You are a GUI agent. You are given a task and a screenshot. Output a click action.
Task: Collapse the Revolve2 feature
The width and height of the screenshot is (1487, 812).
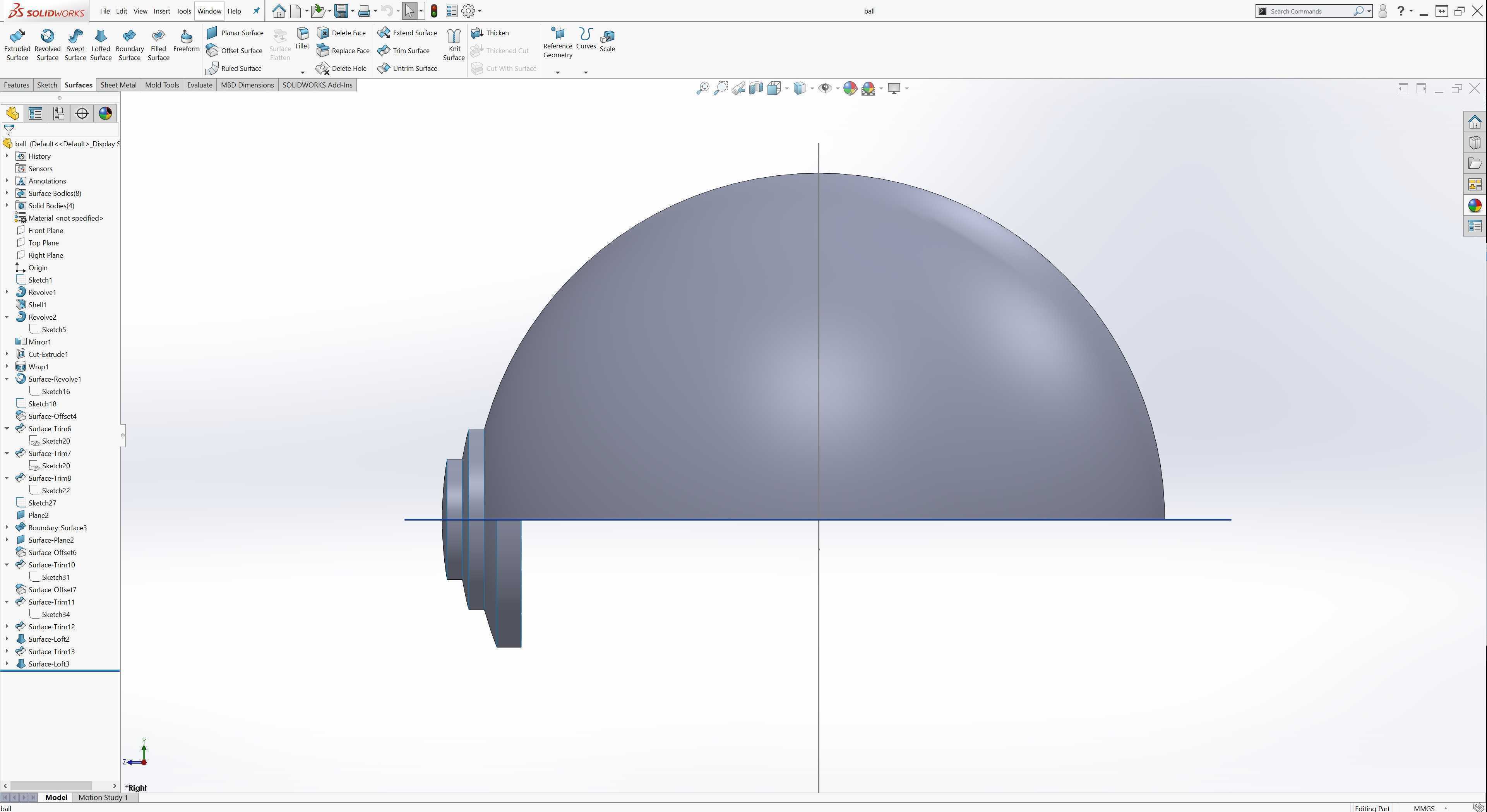tap(7, 317)
